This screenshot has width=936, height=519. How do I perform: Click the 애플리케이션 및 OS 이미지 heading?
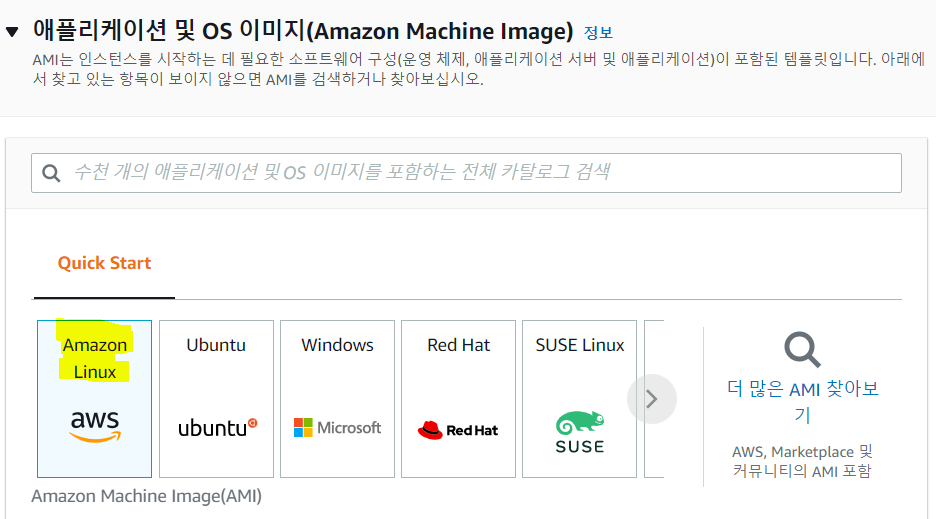point(303,30)
